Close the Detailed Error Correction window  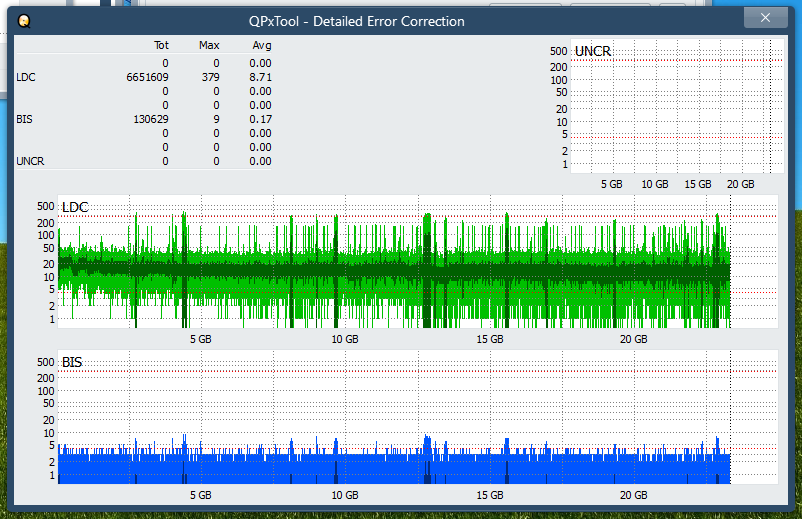tap(765, 18)
